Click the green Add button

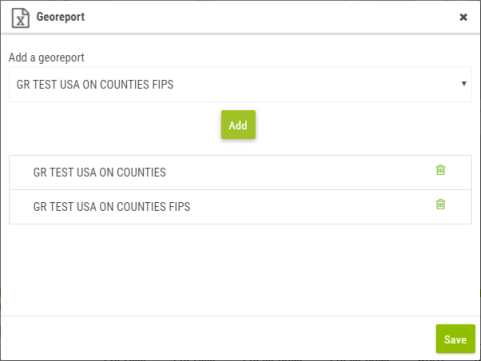[x=238, y=125]
